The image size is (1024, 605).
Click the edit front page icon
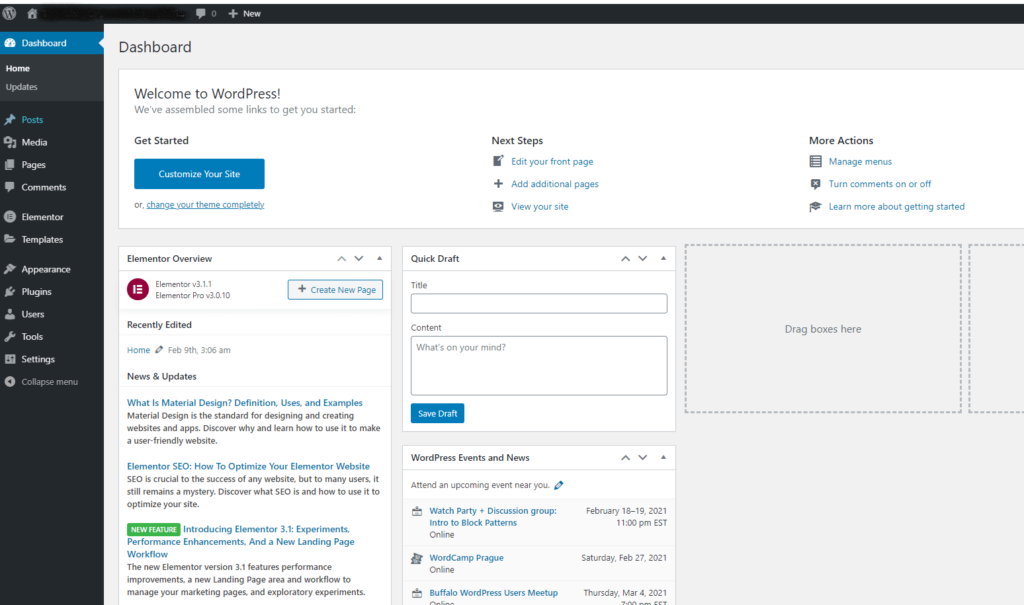tap(498, 161)
